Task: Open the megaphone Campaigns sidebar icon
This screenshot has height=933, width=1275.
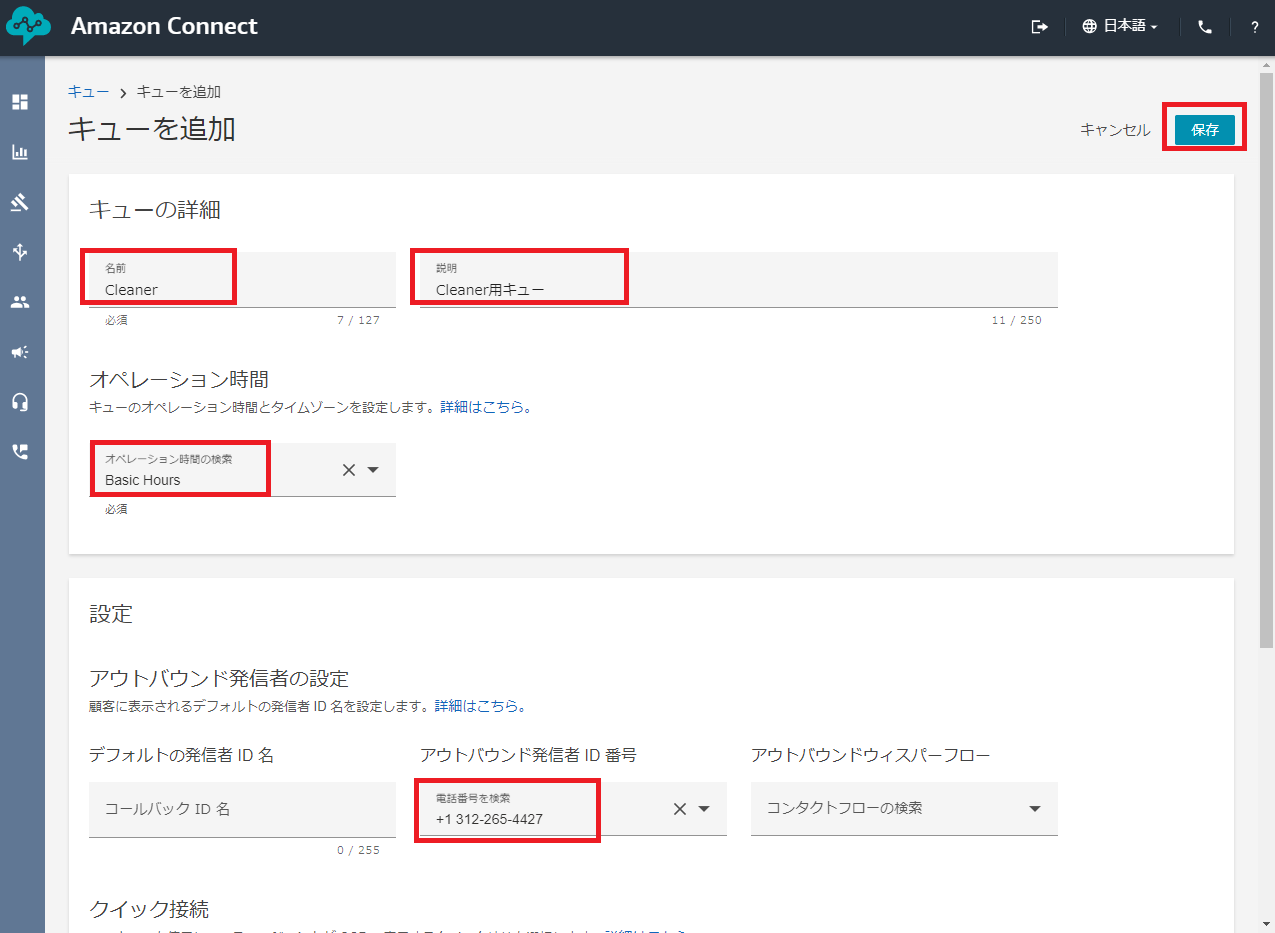Action: 20,352
